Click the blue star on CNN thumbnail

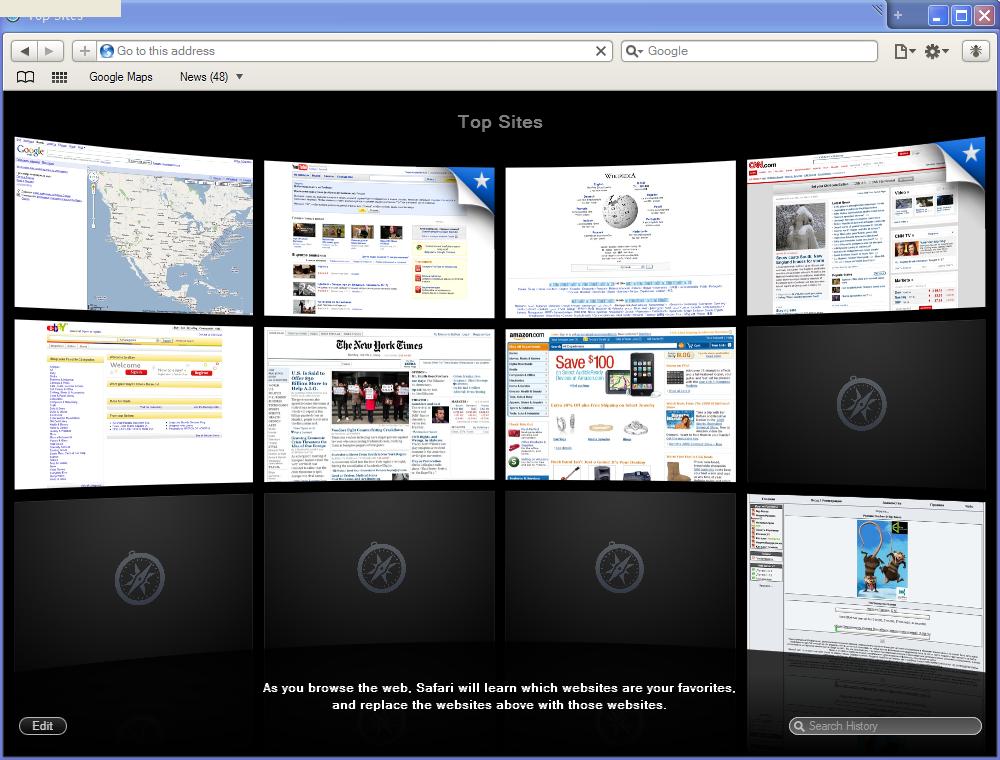[x=970, y=153]
